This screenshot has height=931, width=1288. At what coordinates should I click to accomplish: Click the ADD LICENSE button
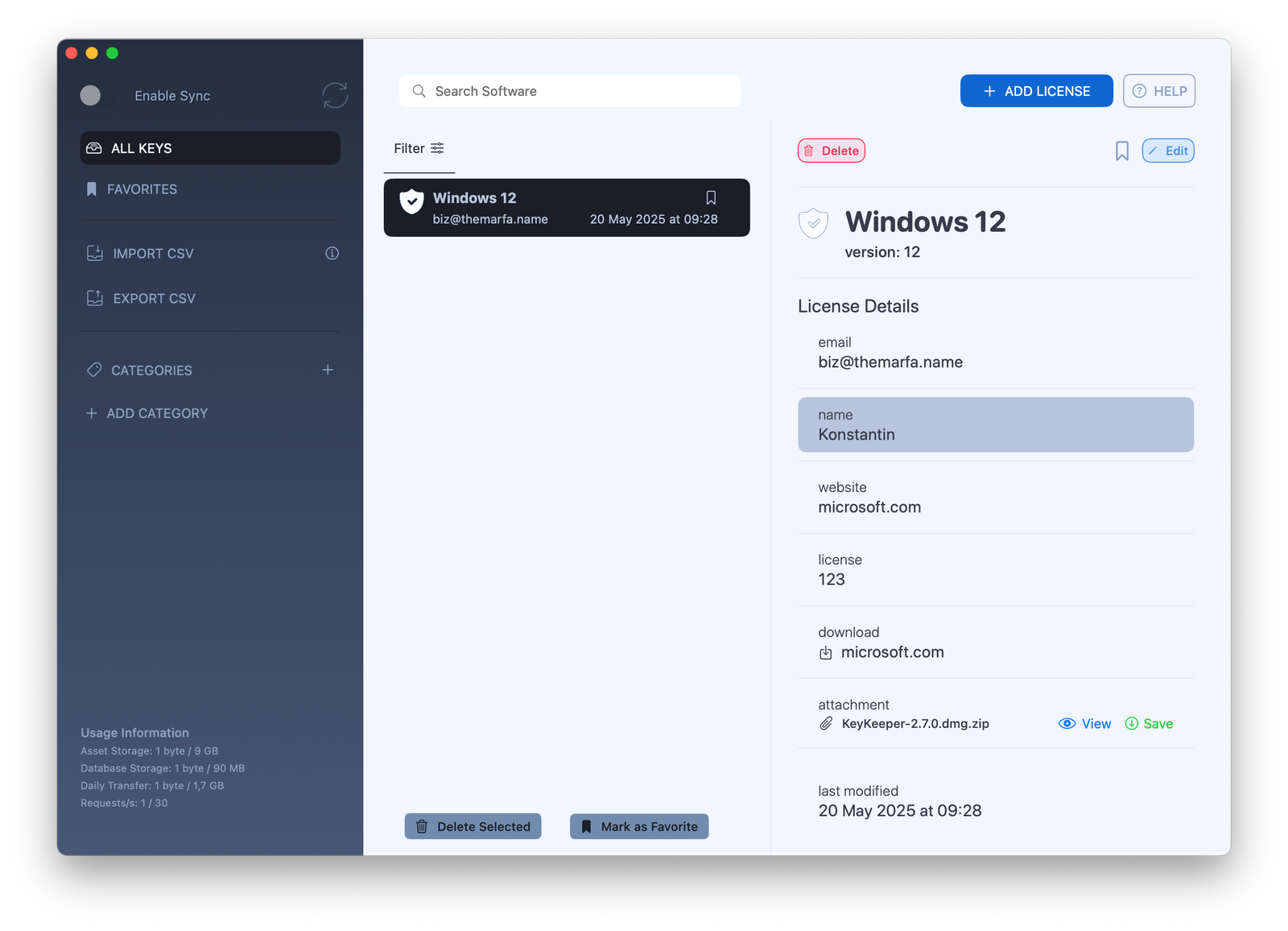[1037, 91]
